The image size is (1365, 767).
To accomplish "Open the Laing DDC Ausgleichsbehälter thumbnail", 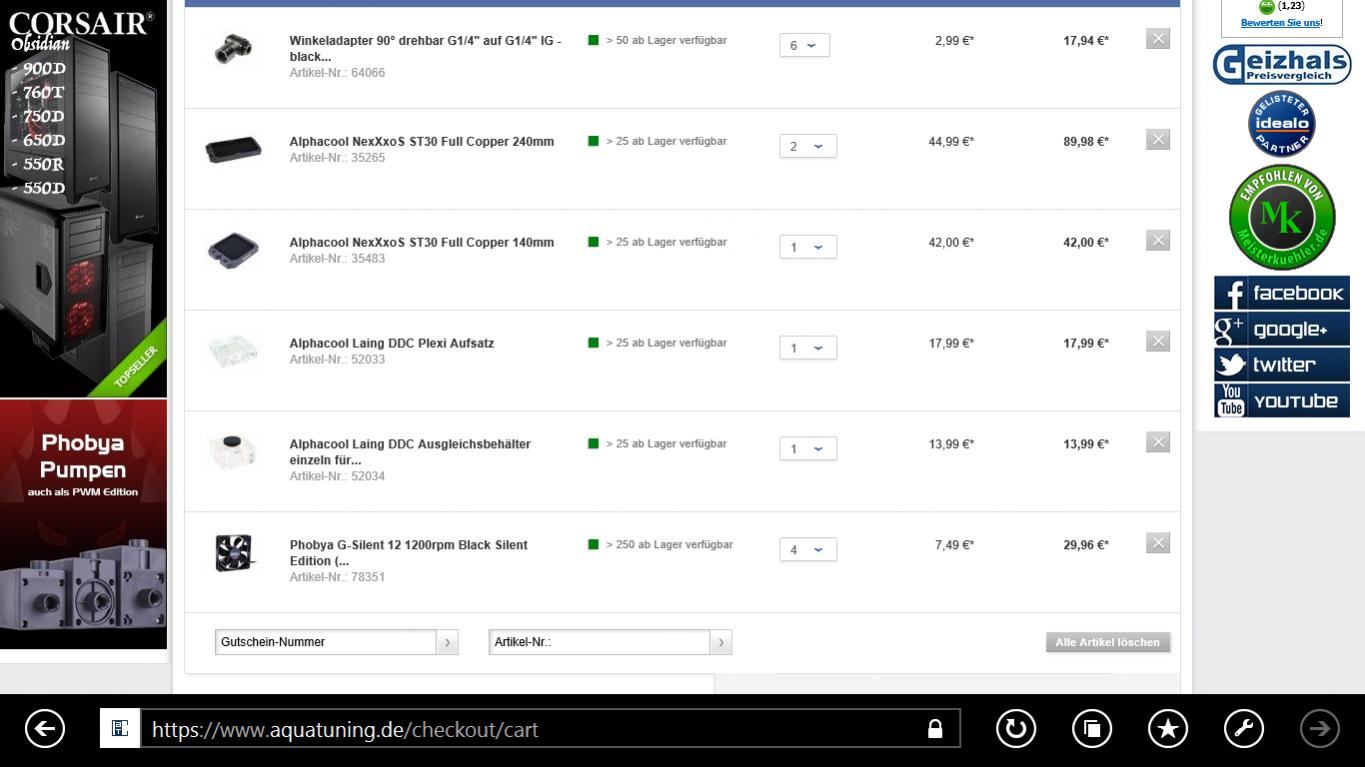I will (233, 452).
